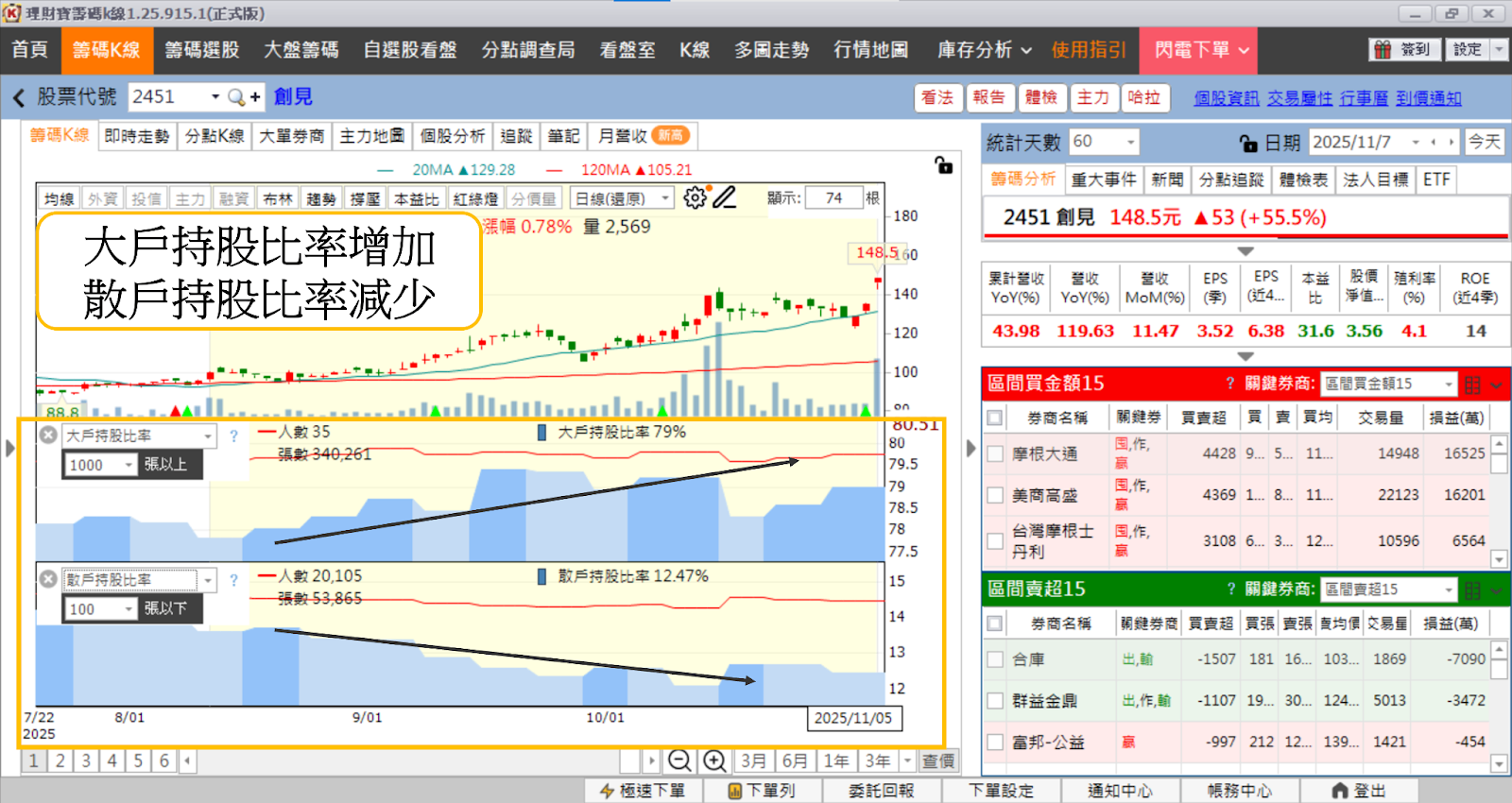This screenshot has width=1512, height=803.
Task: Check the 富邦-公益 row checkbox
Action: pyautogui.click(x=994, y=742)
